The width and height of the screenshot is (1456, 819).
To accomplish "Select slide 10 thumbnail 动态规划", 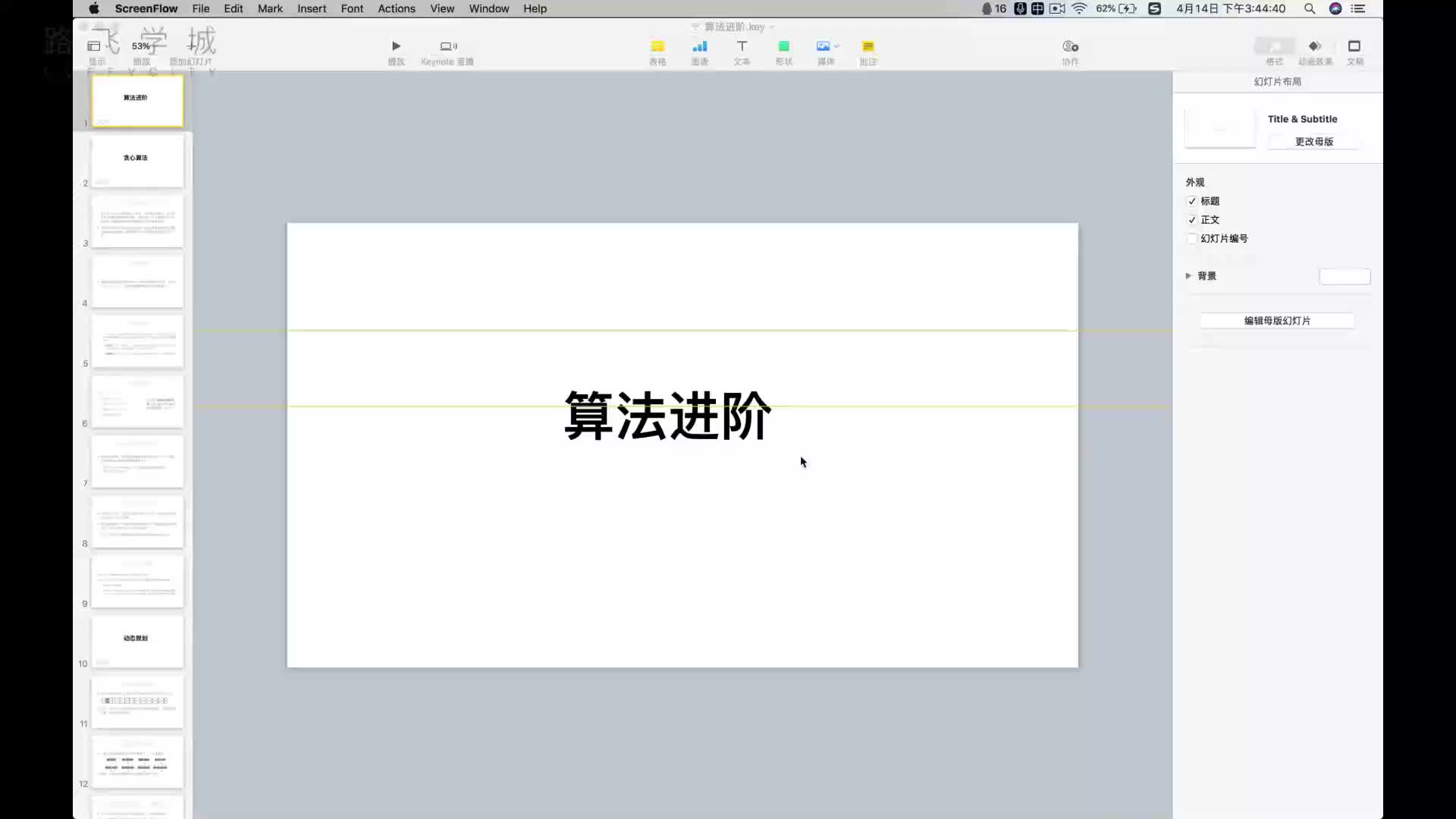I will coord(137,642).
